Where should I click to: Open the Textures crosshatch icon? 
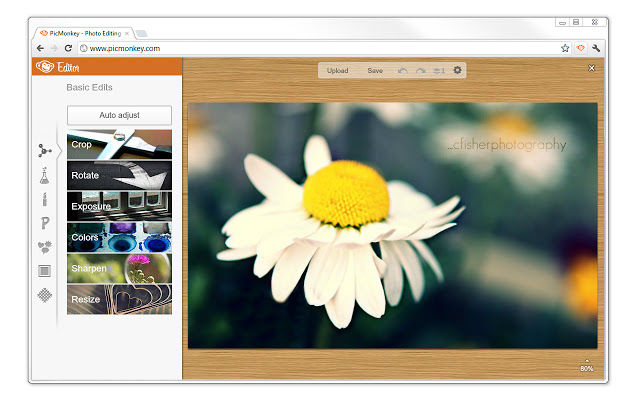pyautogui.click(x=45, y=294)
